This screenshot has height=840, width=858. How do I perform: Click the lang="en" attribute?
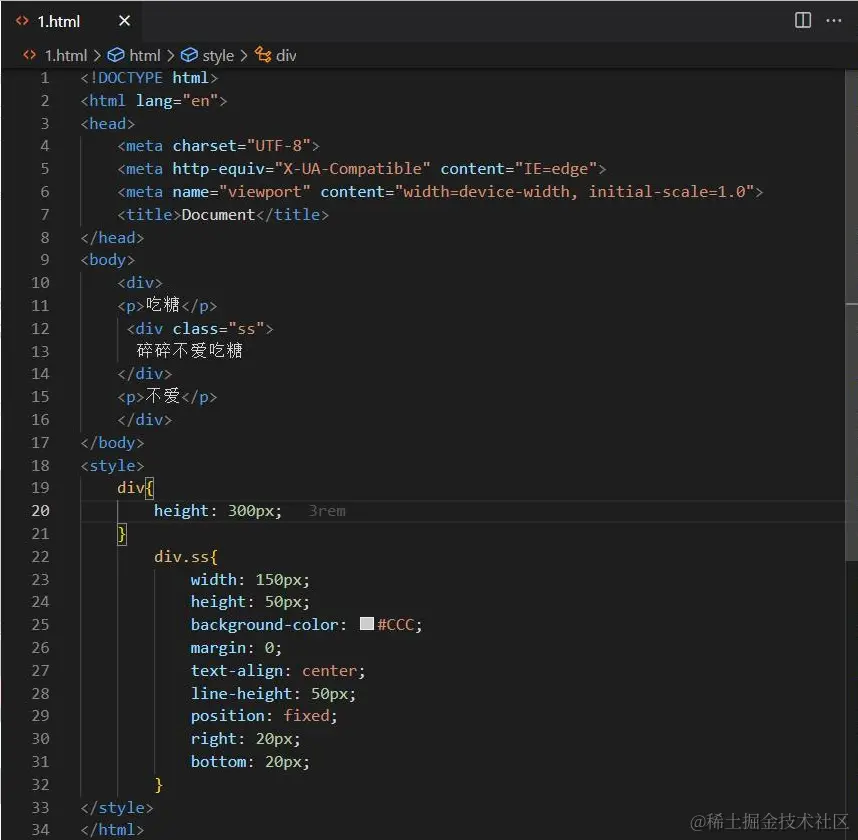coord(177,101)
